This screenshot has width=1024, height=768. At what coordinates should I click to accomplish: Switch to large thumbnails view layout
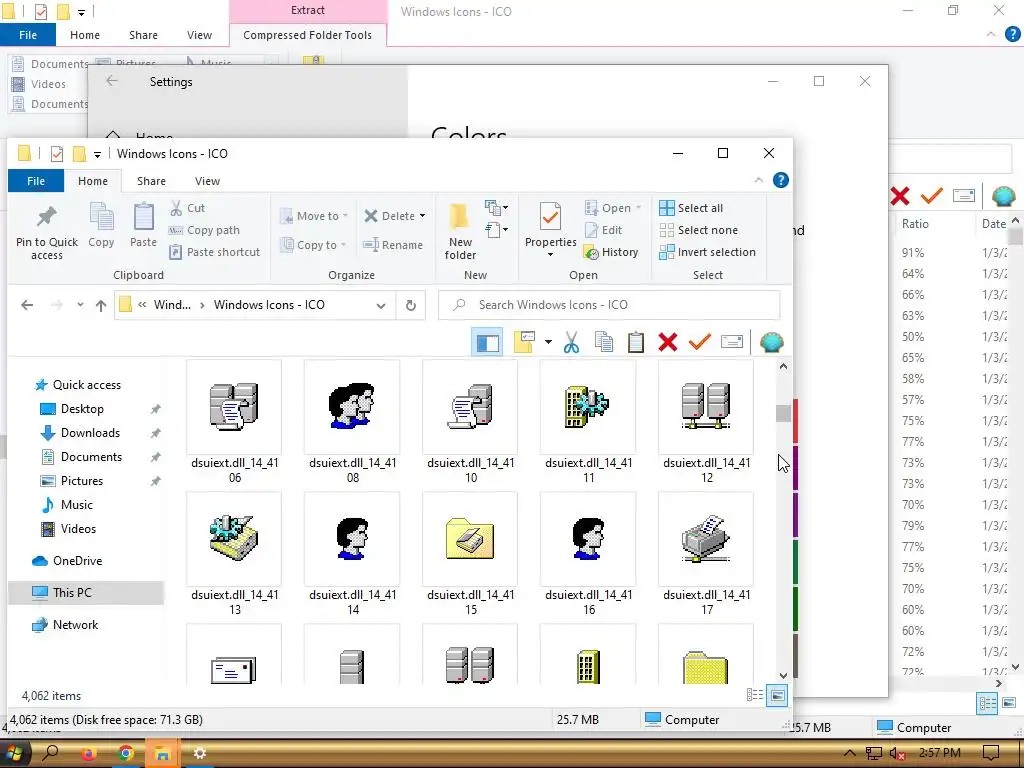point(777,695)
